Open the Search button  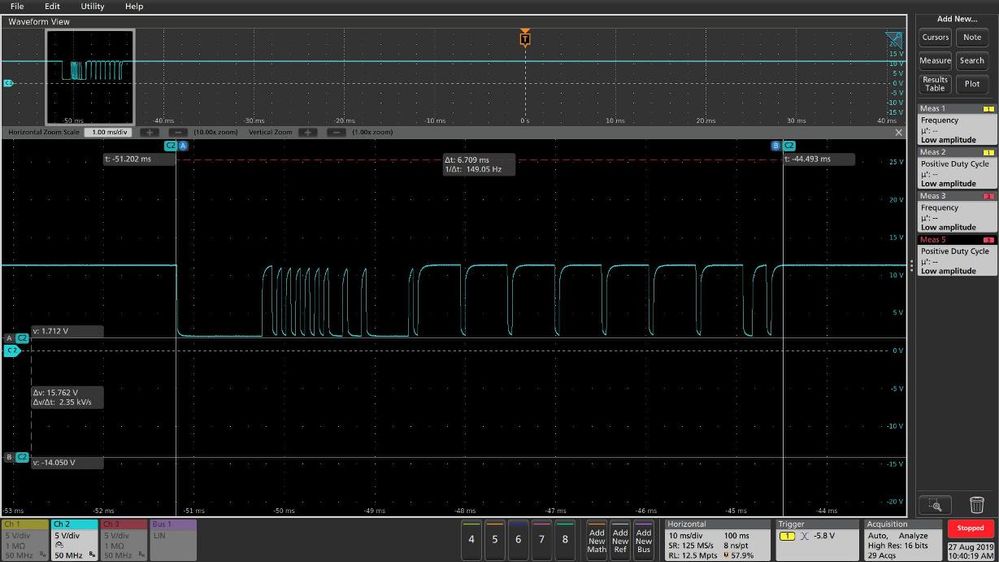[972, 61]
